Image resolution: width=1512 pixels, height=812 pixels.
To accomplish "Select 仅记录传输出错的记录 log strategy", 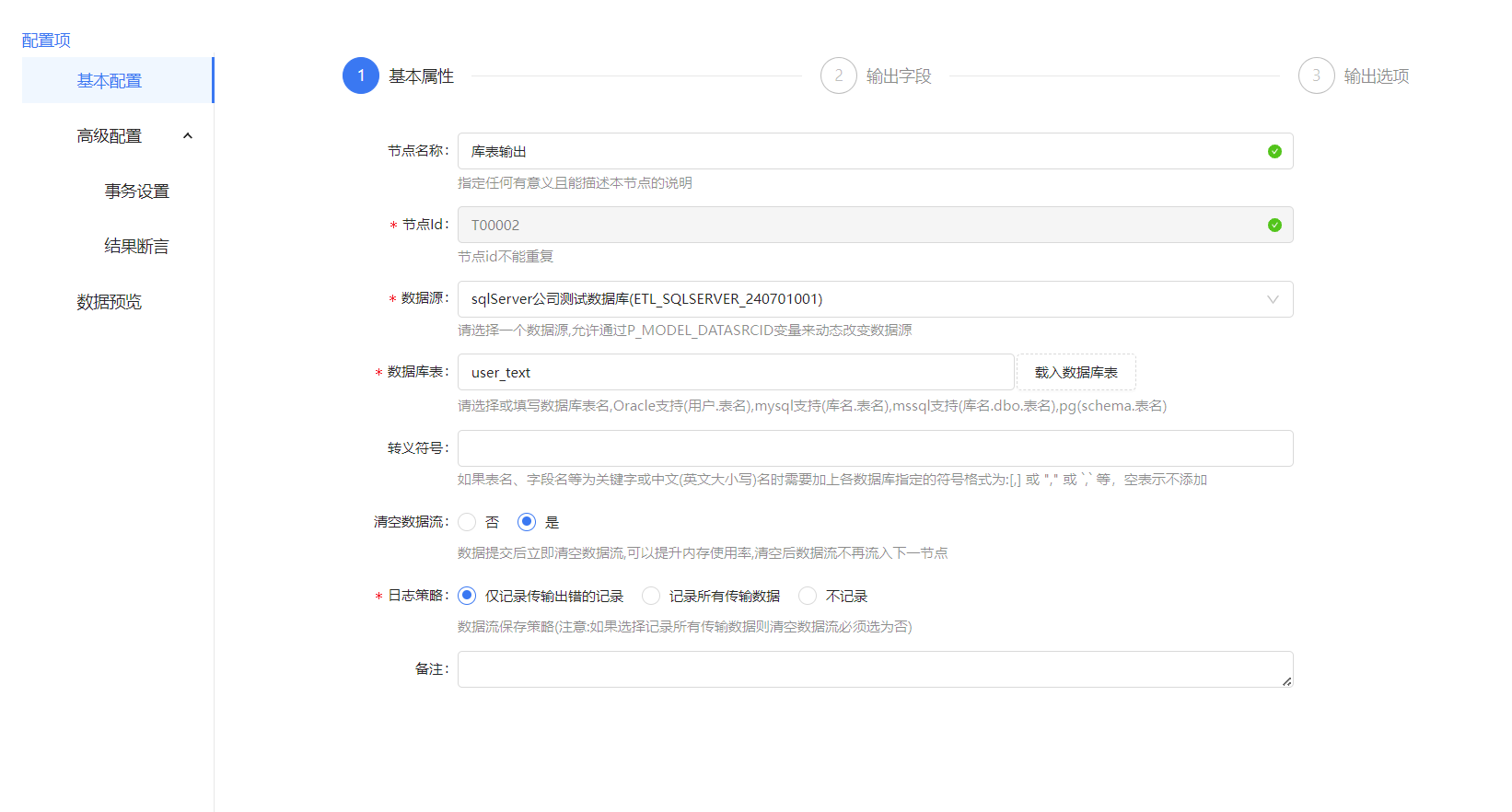I will coord(467,596).
